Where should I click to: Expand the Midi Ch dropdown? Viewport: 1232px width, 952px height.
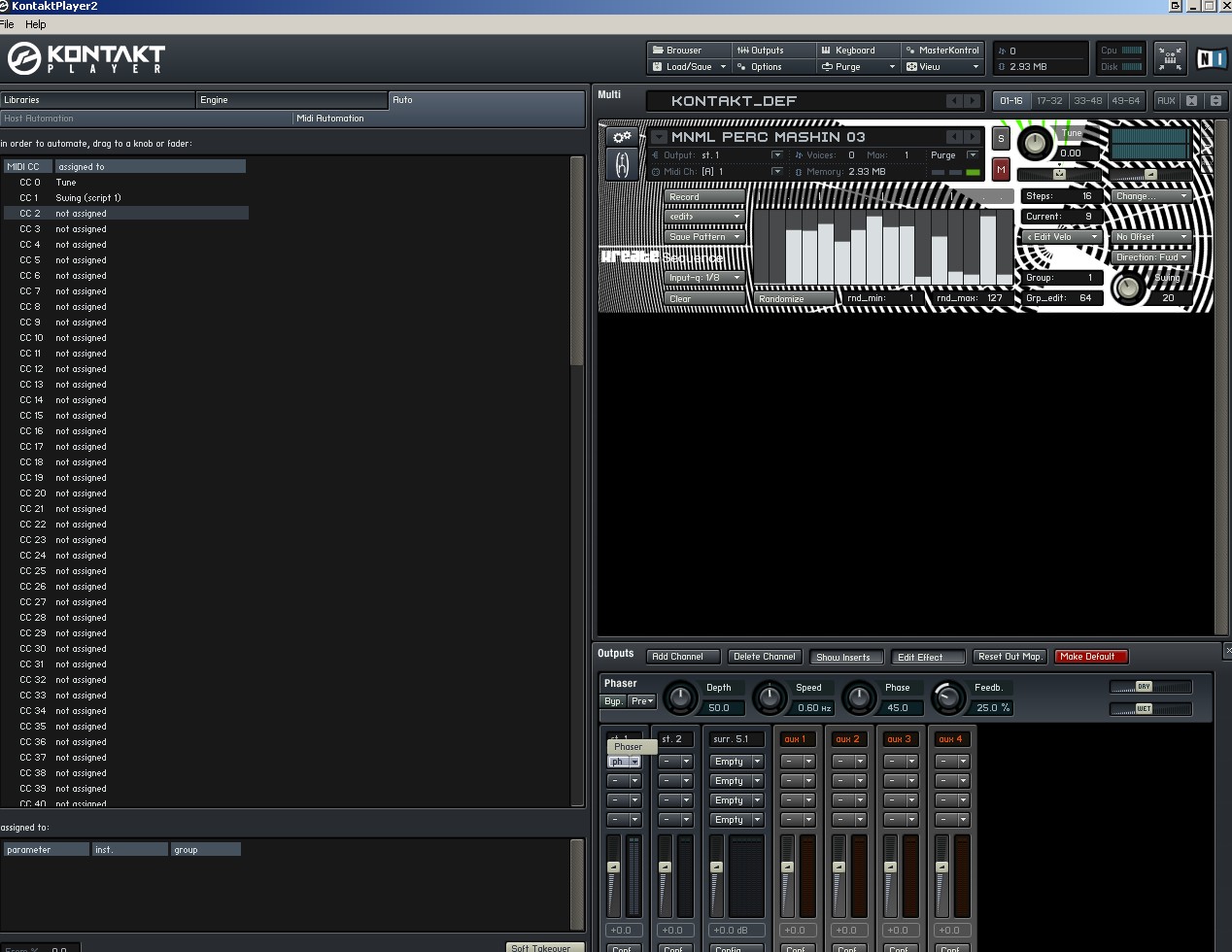point(776,172)
